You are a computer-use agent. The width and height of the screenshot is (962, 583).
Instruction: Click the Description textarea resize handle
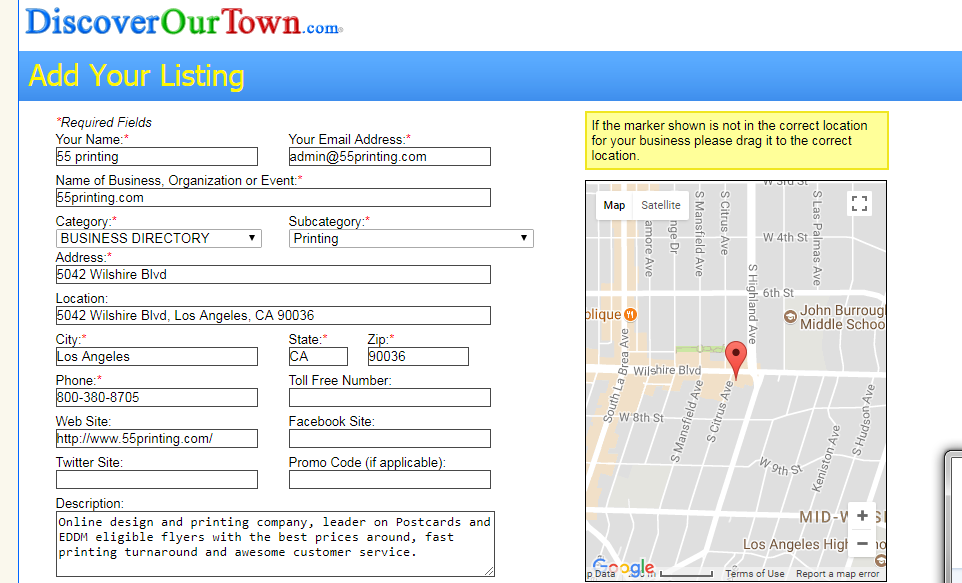coord(489,571)
